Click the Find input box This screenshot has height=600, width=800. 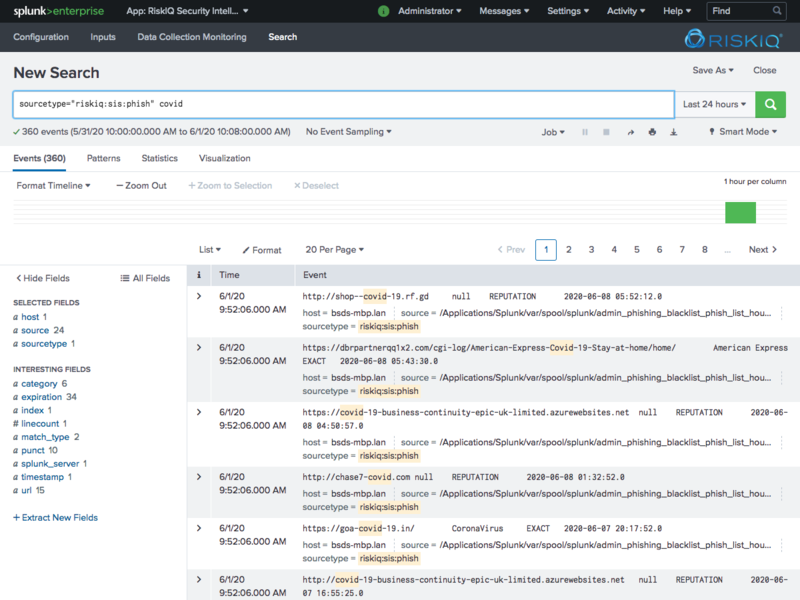(745, 11)
